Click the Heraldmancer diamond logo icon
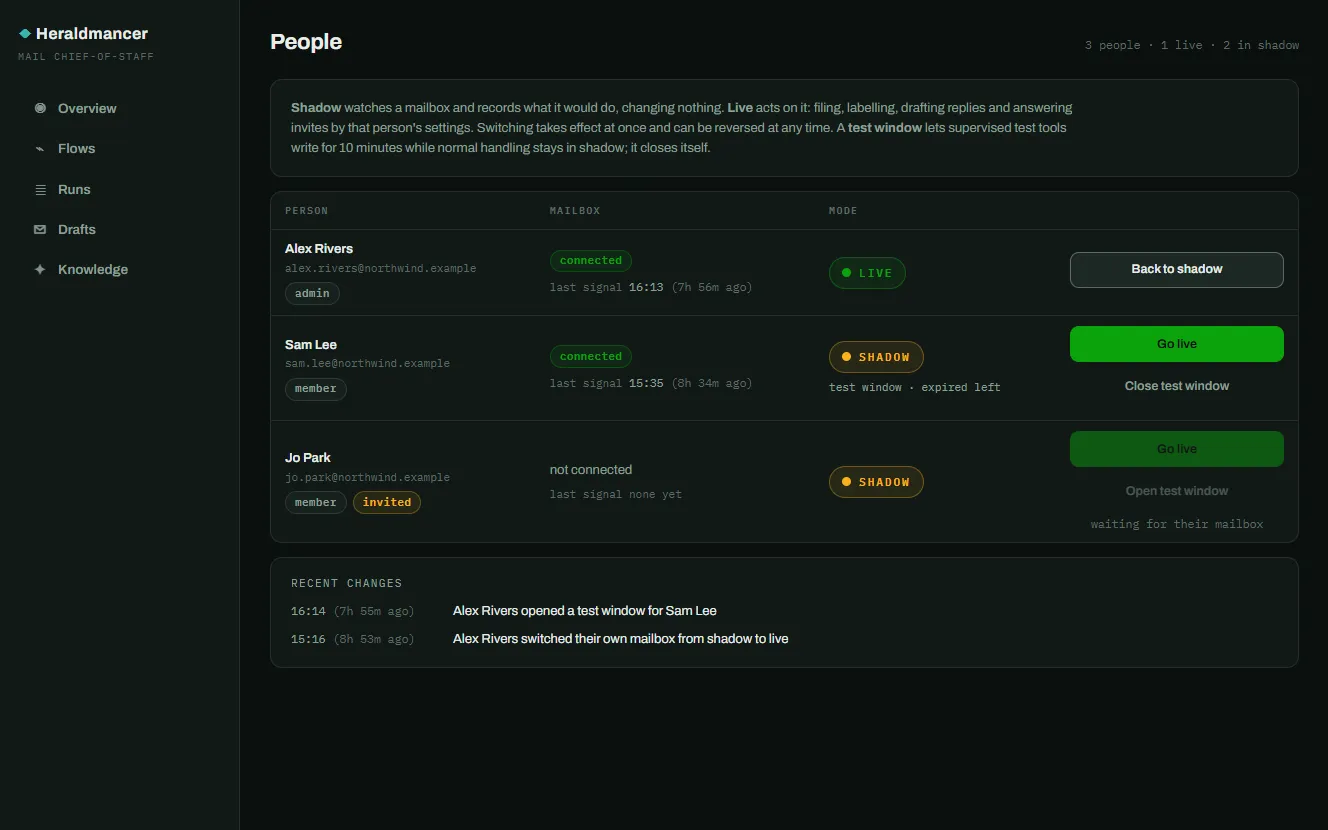Image resolution: width=1328 pixels, height=830 pixels. click(25, 34)
